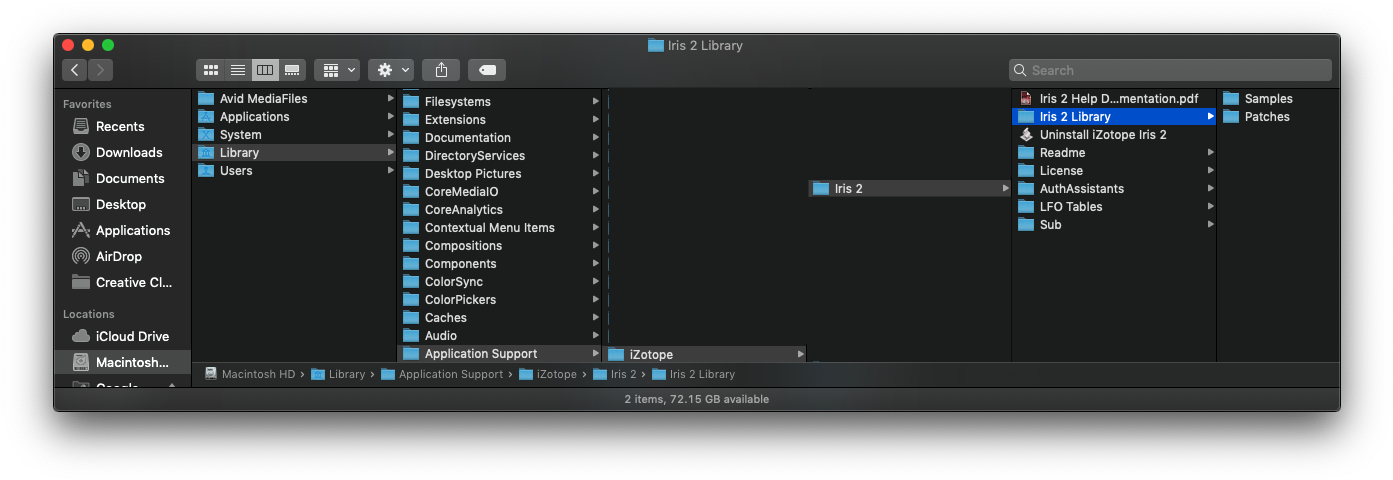Select Macintosh HD in sidebar Locations
1393x480 pixels.
pyautogui.click(x=121, y=362)
